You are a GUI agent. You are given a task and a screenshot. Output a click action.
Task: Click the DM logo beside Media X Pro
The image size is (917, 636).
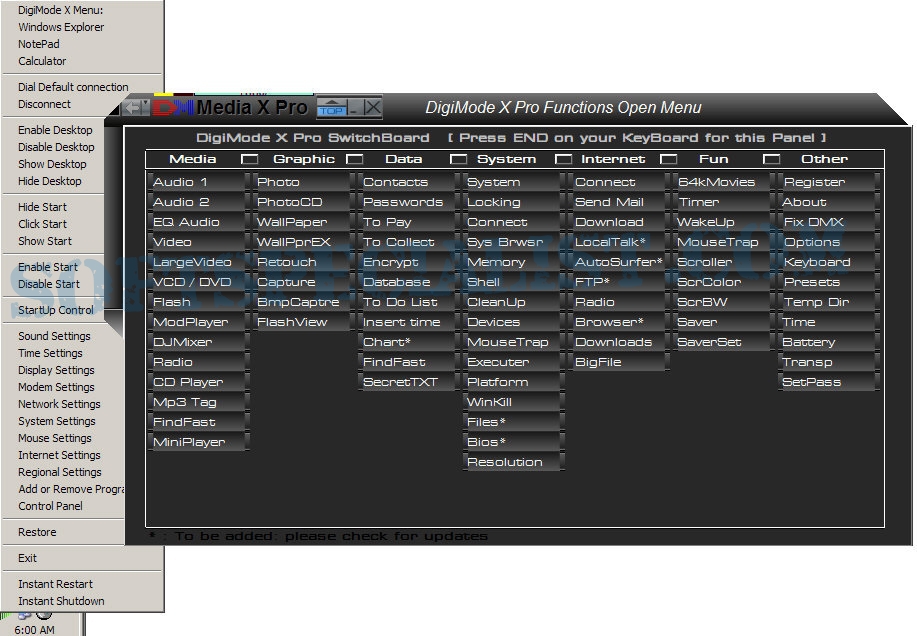coord(173,107)
